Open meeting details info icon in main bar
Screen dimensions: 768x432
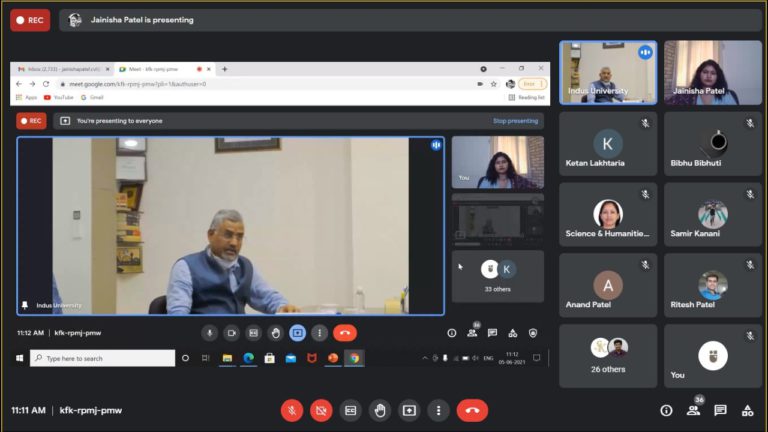[x=666, y=410]
